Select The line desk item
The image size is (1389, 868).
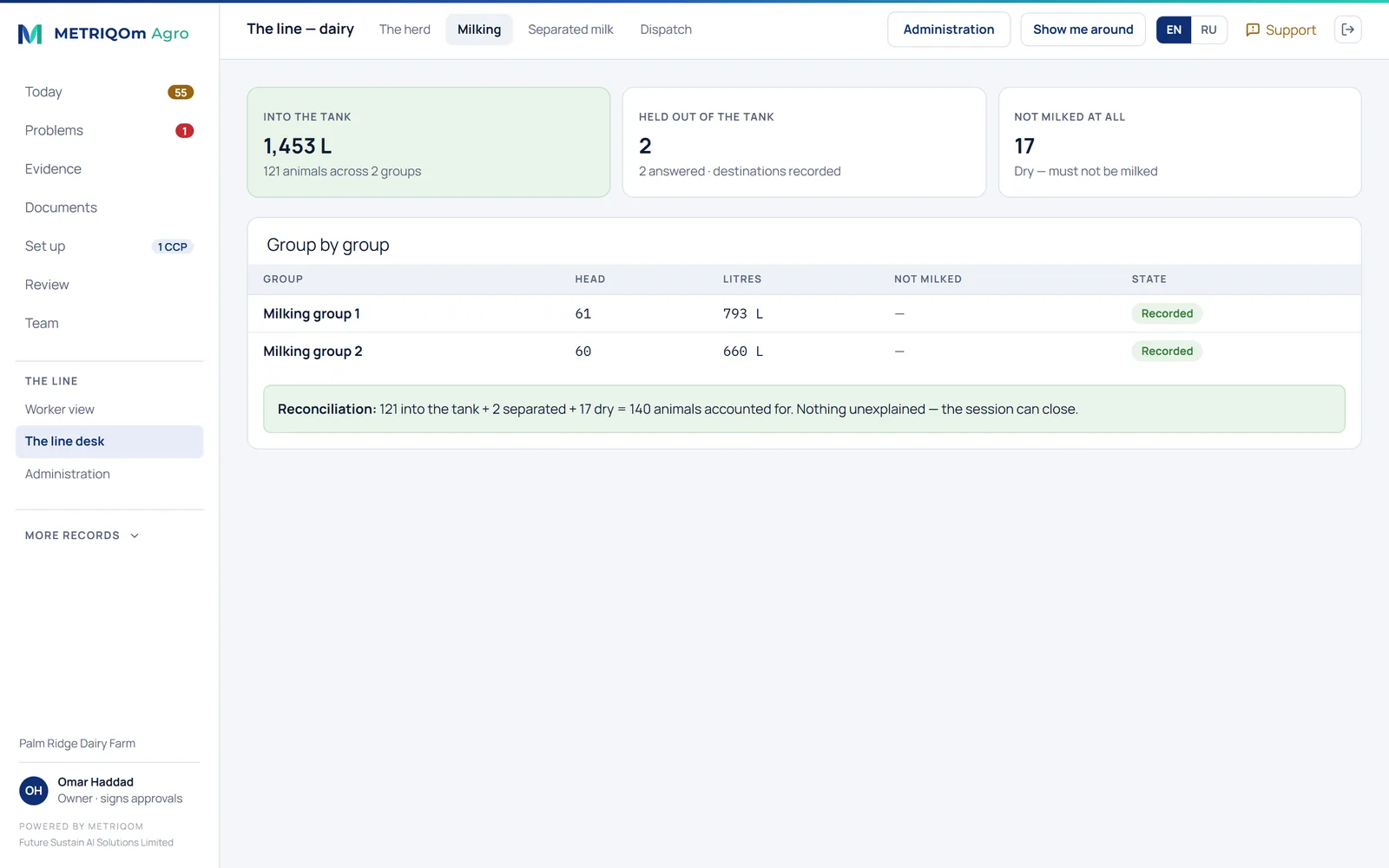click(109, 442)
